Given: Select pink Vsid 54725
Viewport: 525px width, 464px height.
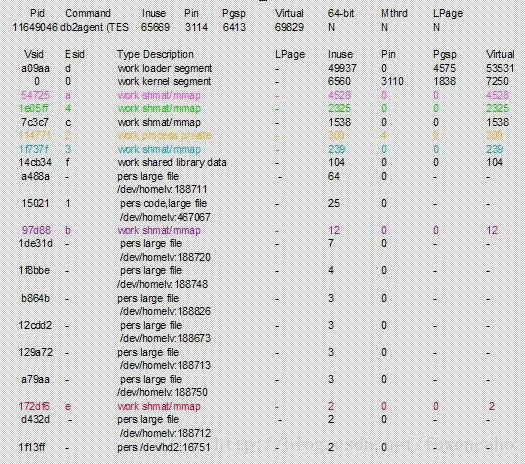Looking at the screenshot, I should (x=35, y=95).
